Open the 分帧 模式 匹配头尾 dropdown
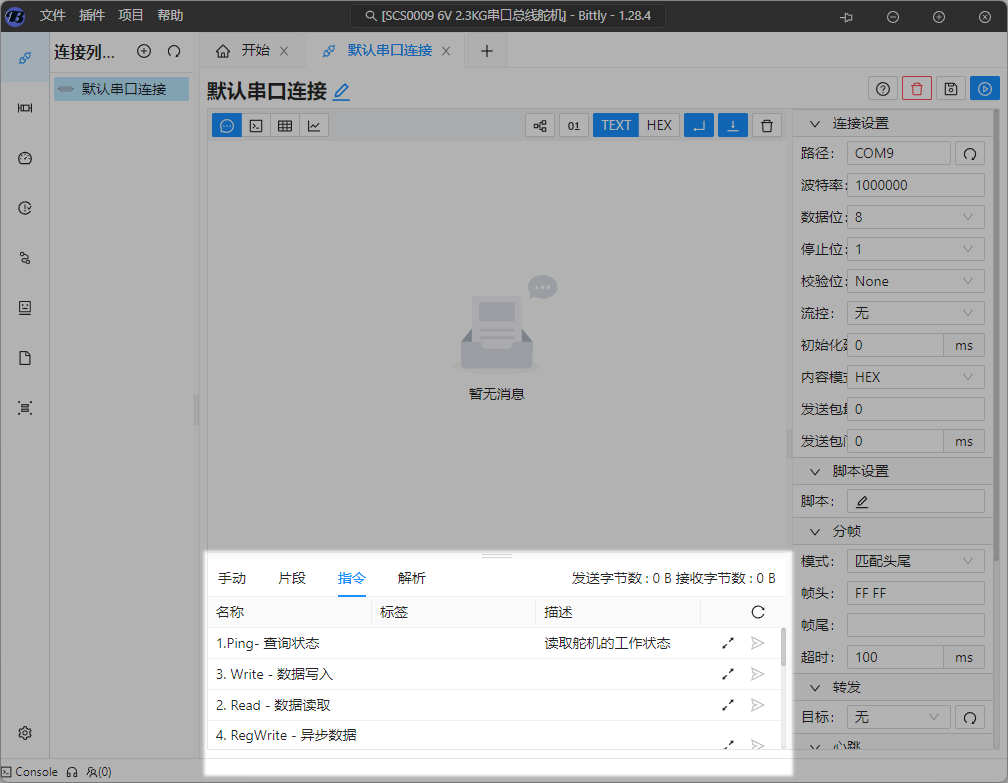Screen dimensions: 1008x783 (x=915, y=561)
